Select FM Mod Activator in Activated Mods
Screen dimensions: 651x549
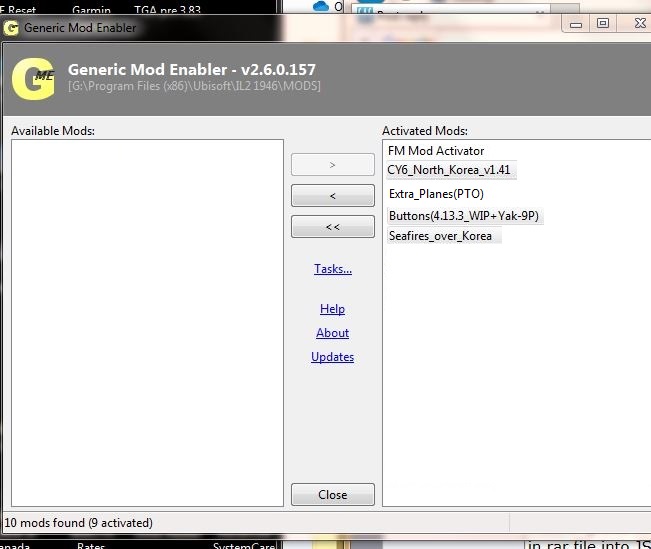(436, 151)
